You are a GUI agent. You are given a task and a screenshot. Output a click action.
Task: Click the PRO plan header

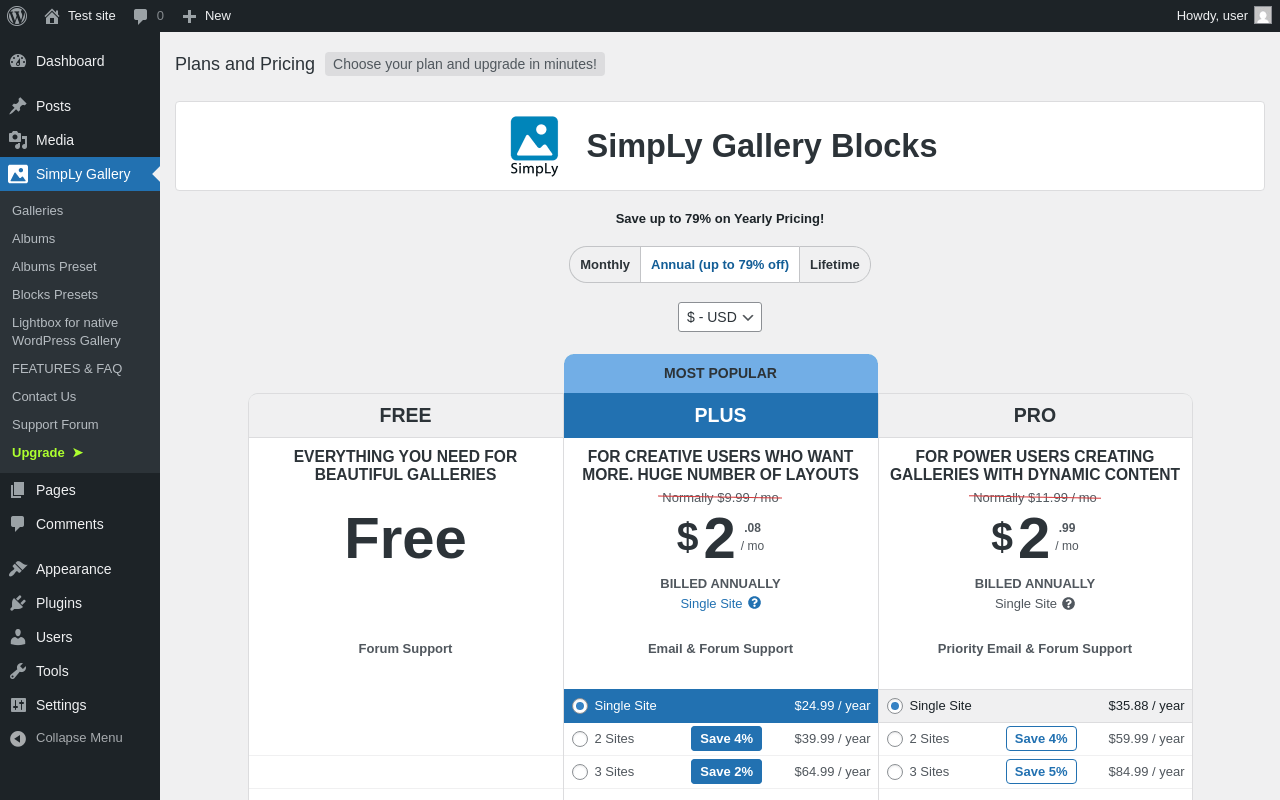1035,416
